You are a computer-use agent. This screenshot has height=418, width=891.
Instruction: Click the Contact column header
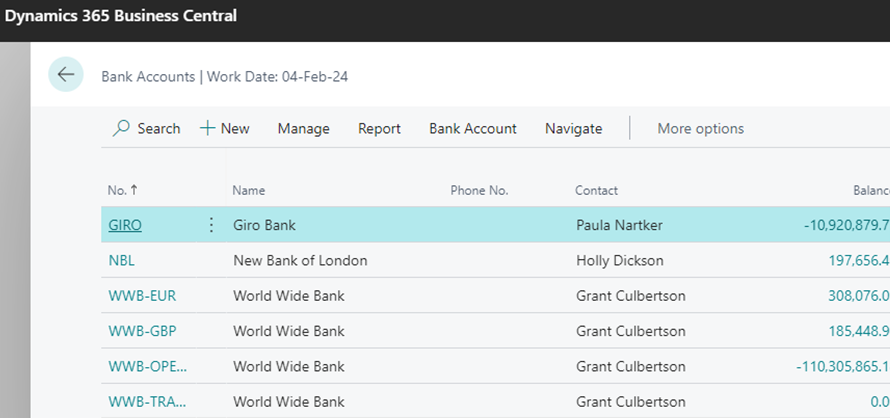596,190
